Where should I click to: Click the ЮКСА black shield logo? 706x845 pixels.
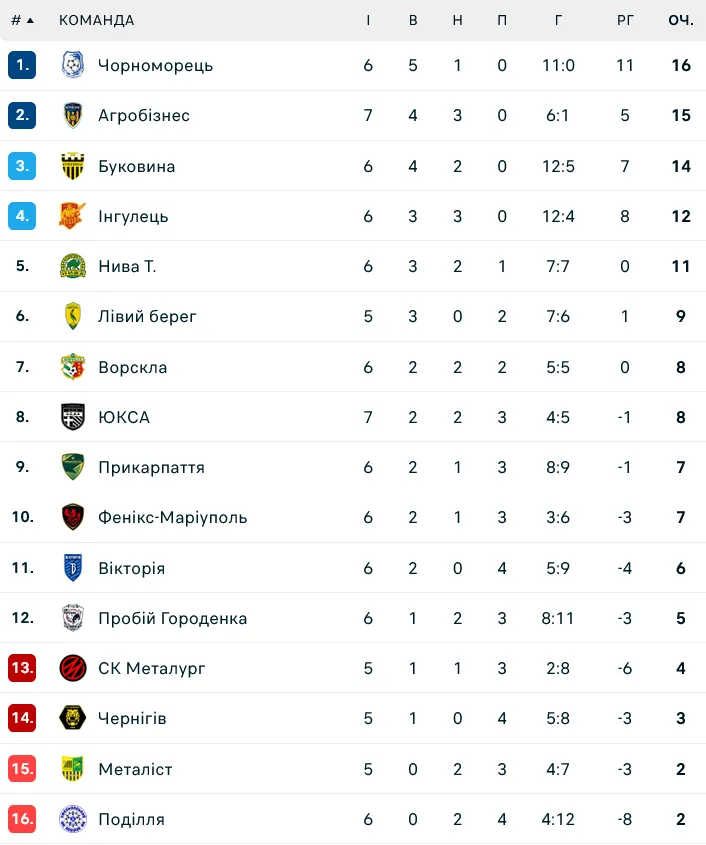[73, 417]
